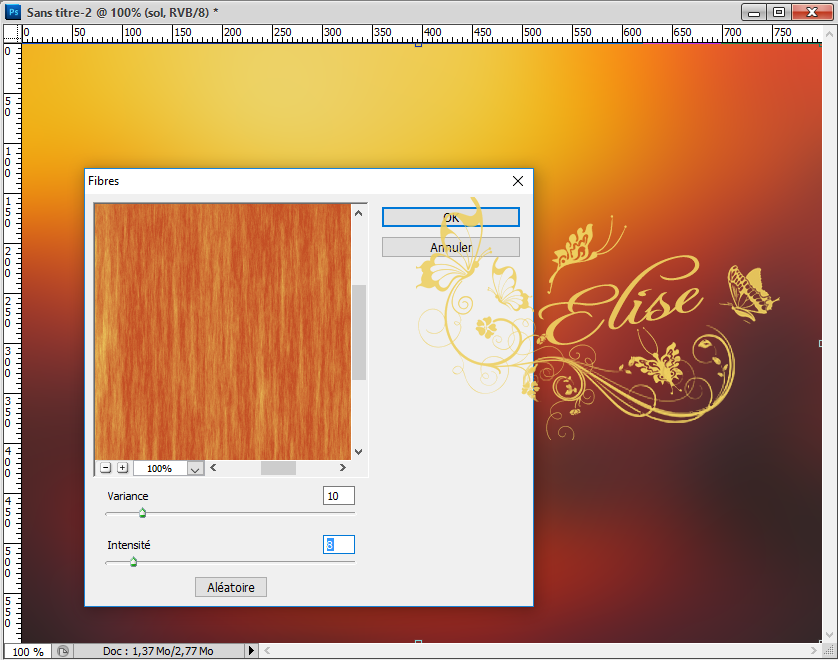Click the Photoshop icon in the title bar
The image size is (838, 660).
click(x=12, y=12)
